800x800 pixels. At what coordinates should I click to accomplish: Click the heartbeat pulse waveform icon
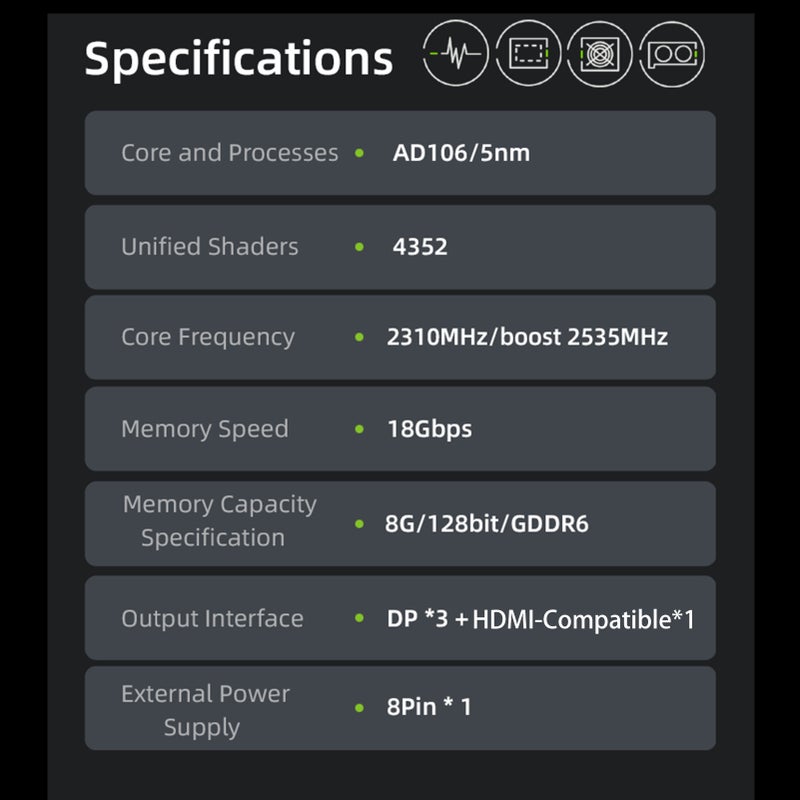click(456, 53)
